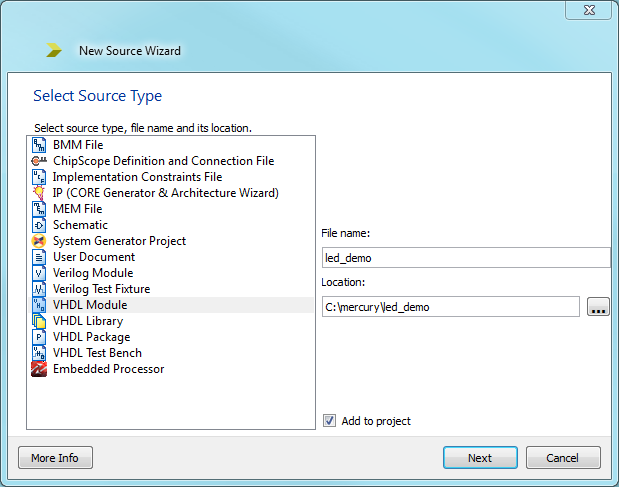Image resolution: width=619 pixels, height=487 pixels.
Task: Select Verilog Module source type
Action: tap(93, 273)
